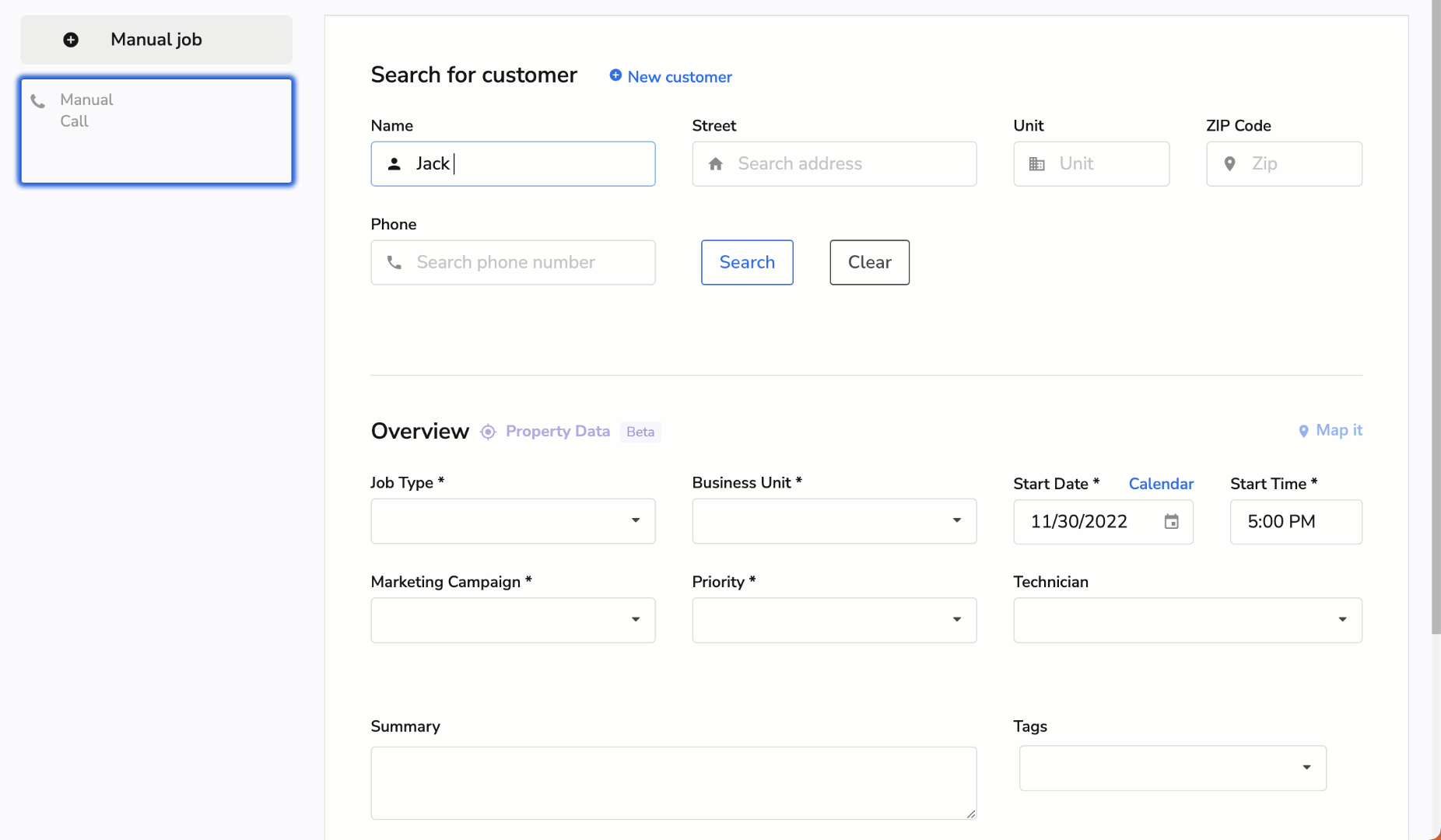Click the building icon in Unit field
1441x840 pixels.
(1036, 164)
